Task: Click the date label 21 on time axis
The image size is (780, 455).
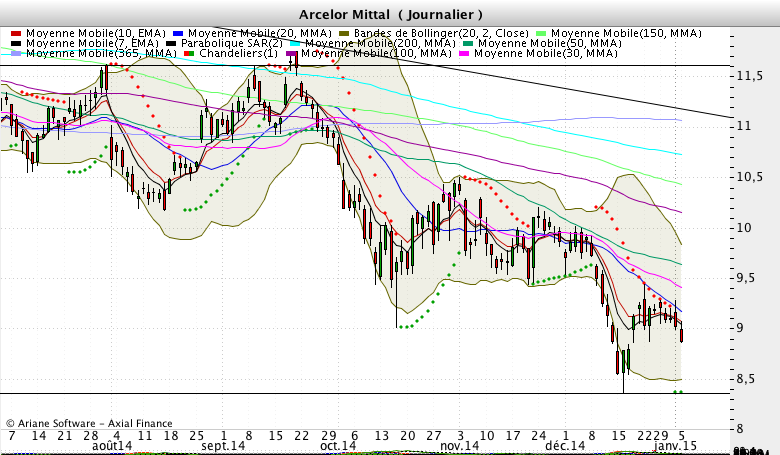Action: [65, 436]
